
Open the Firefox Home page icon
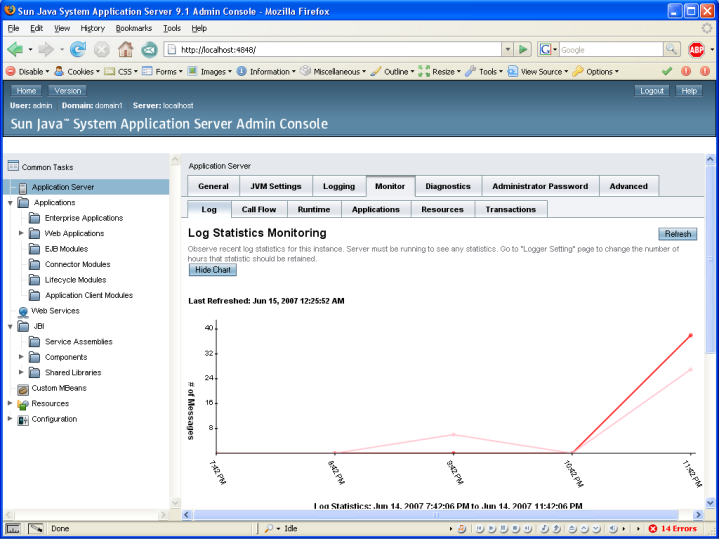(125, 49)
